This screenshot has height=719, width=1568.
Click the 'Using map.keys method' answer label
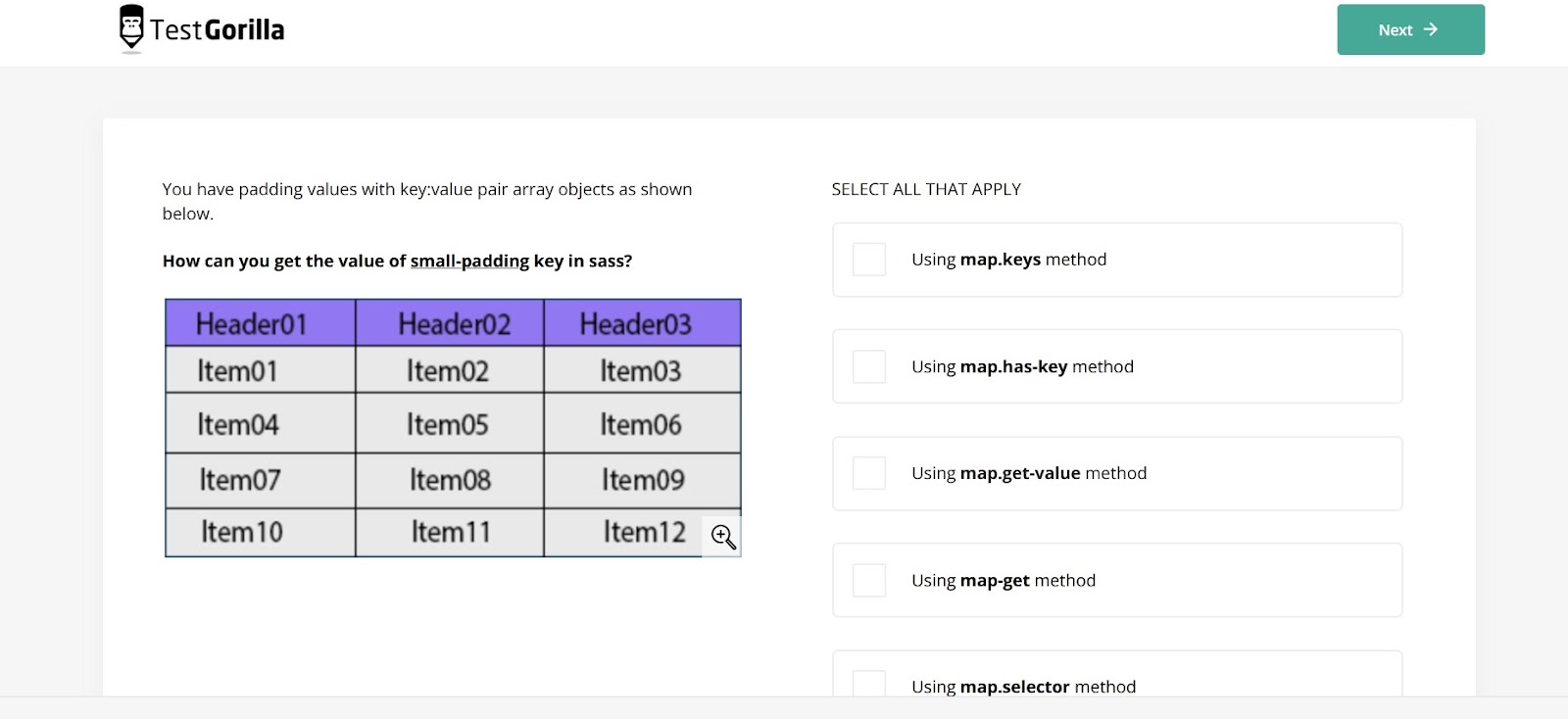pos(1008,260)
